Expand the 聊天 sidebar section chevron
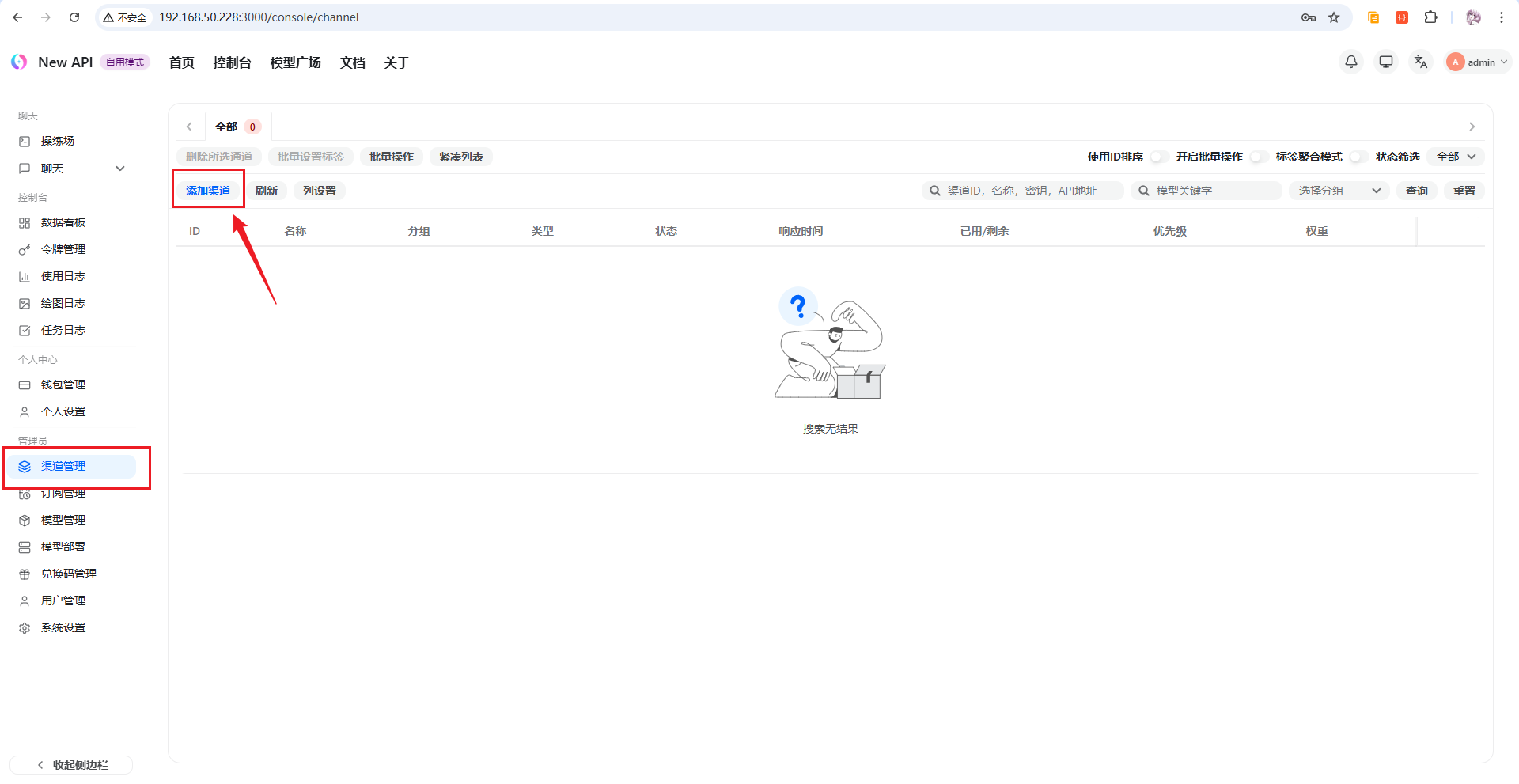Screen dimensions: 1519x784 click(120, 168)
